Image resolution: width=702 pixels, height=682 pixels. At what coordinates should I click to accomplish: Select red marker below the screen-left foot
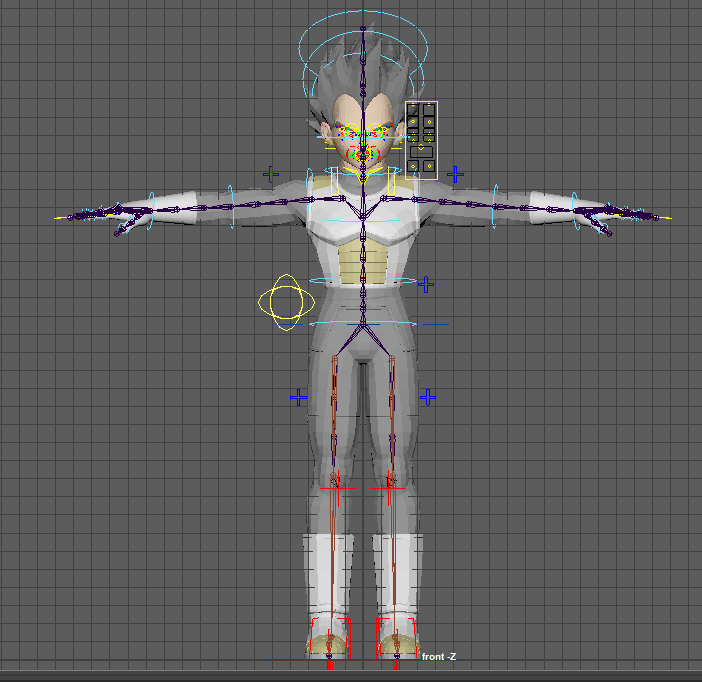coord(330,665)
